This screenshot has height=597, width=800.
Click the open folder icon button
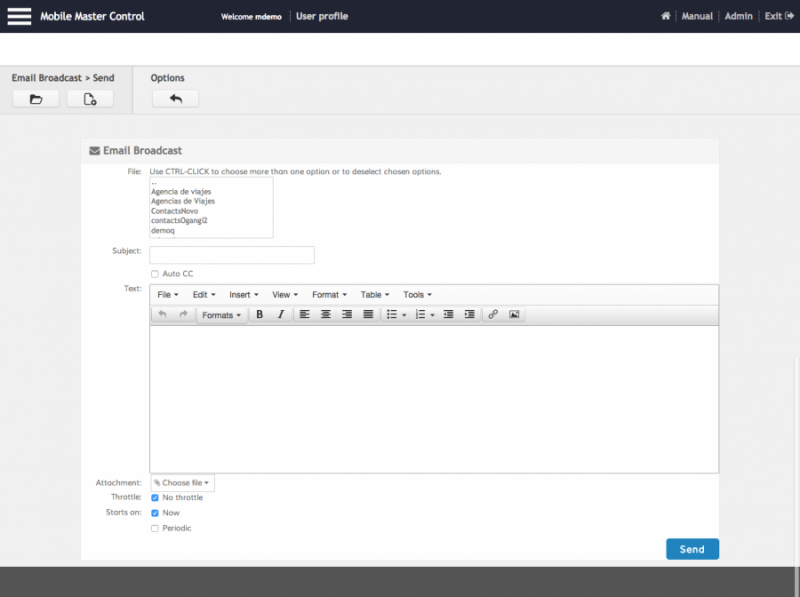pyautogui.click(x=36, y=99)
